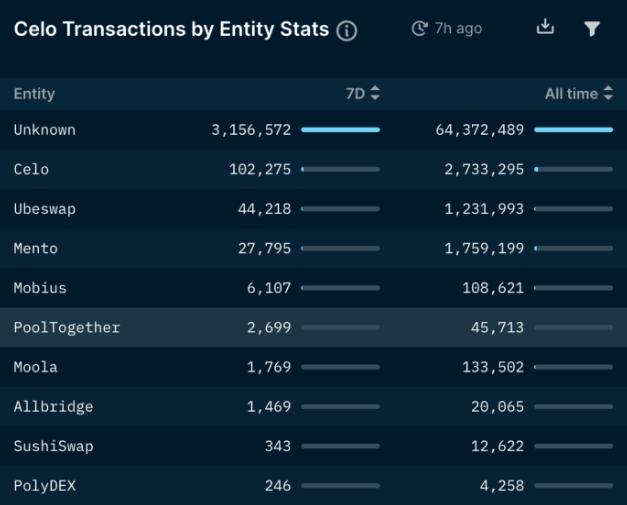The image size is (627, 505).
Task: Select the PoolTogether entity row
Action: coord(314,327)
